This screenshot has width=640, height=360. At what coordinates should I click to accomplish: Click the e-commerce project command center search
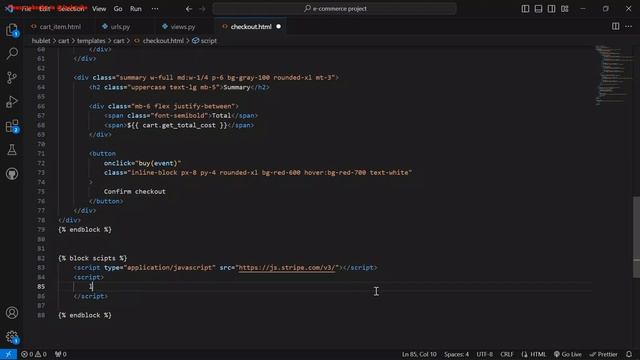pyautogui.click(x=334, y=9)
